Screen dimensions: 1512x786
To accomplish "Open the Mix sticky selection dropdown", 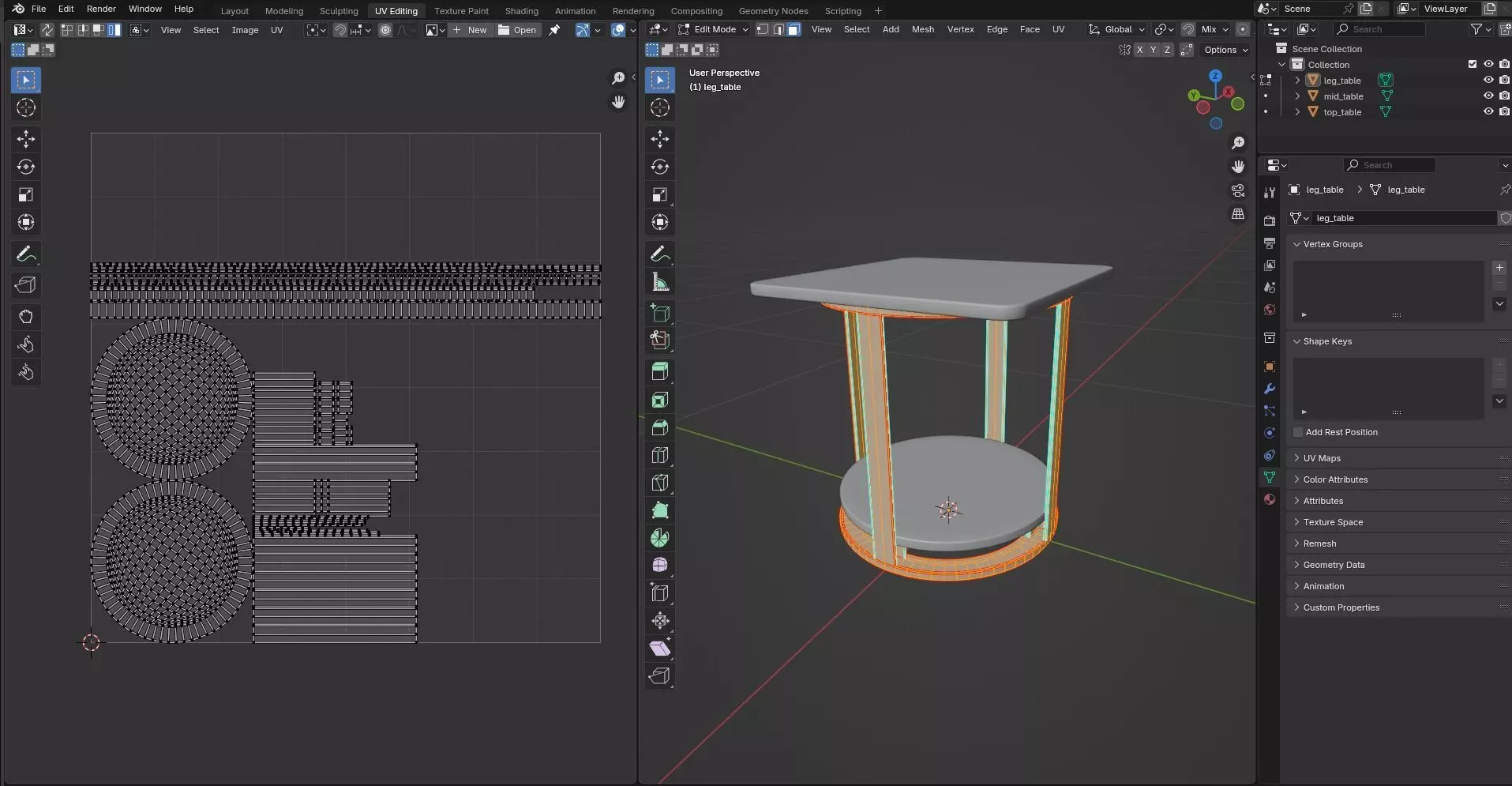I will [x=1215, y=29].
